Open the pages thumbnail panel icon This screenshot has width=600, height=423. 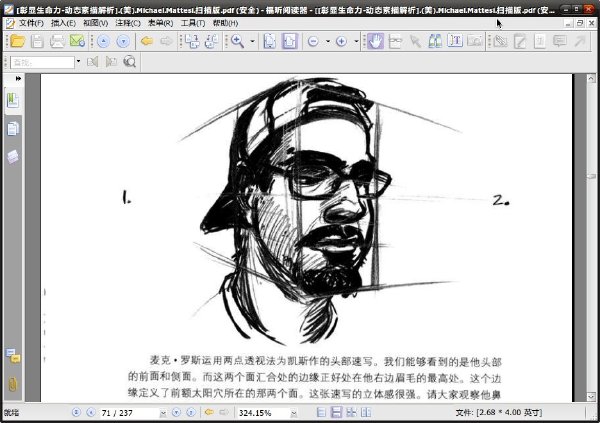pos(13,129)
